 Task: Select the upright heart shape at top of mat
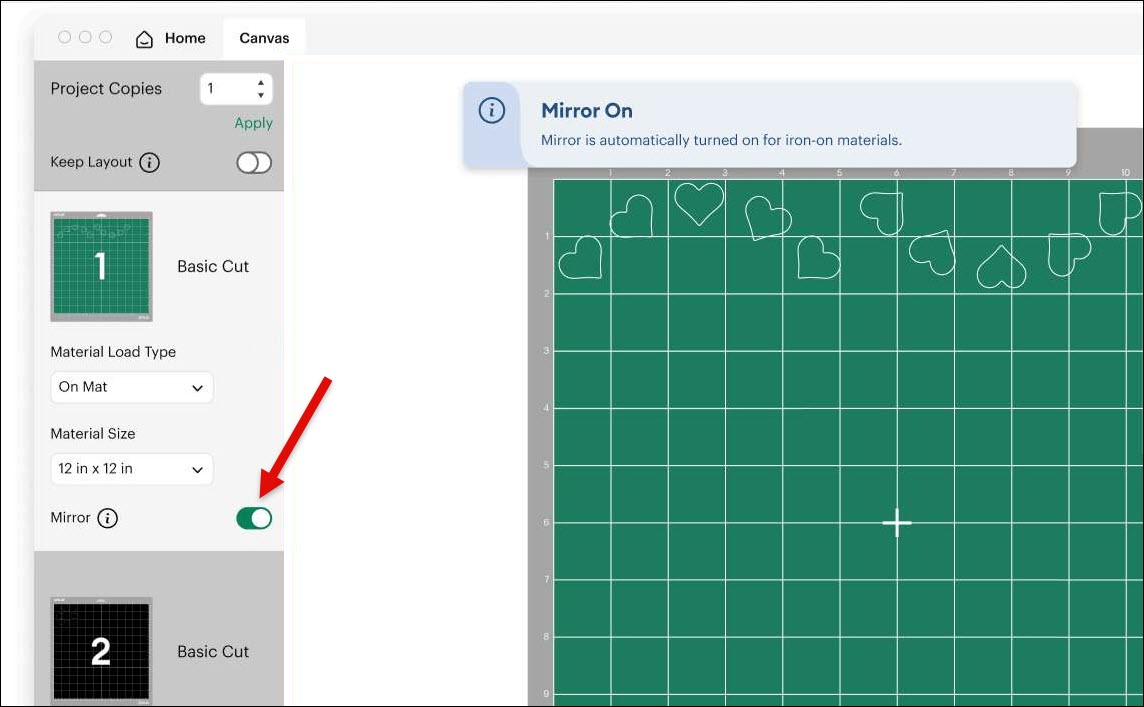pyautogui.click(x=699, y=203)
